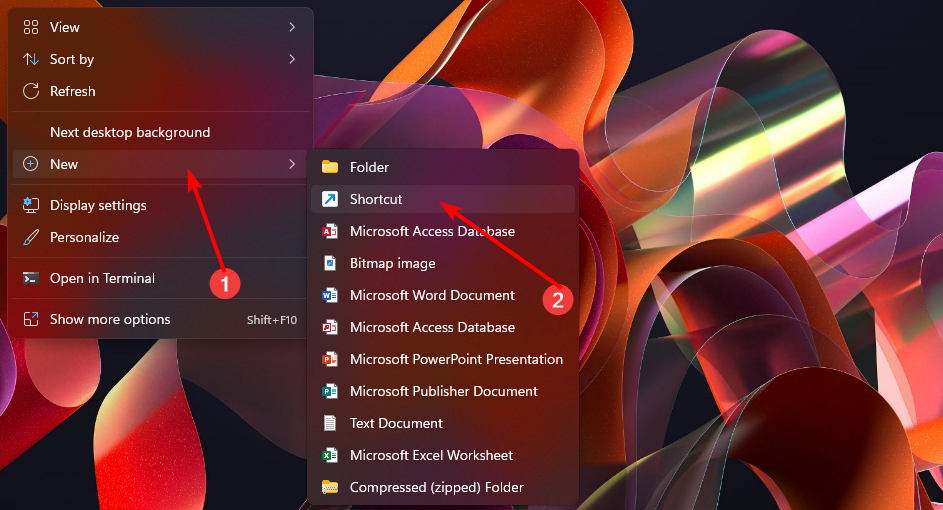
Task: Click the Shortcut arrow icon
Action: coord(330,199)
